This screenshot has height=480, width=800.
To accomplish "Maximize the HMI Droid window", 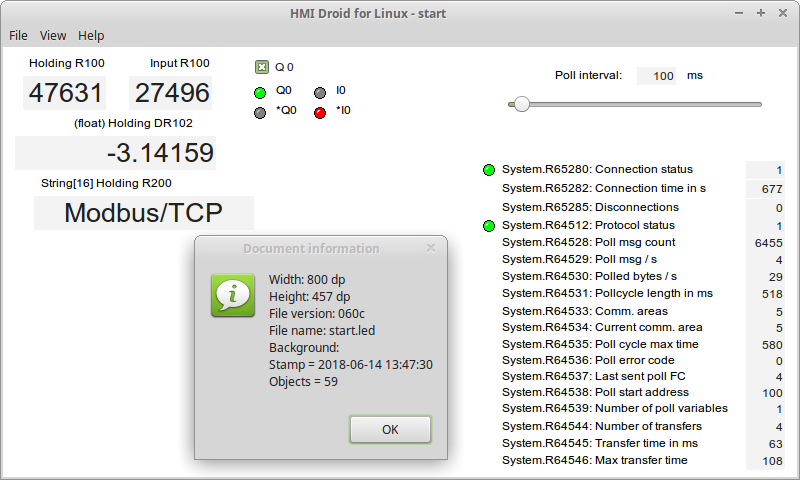I will 761,13.
